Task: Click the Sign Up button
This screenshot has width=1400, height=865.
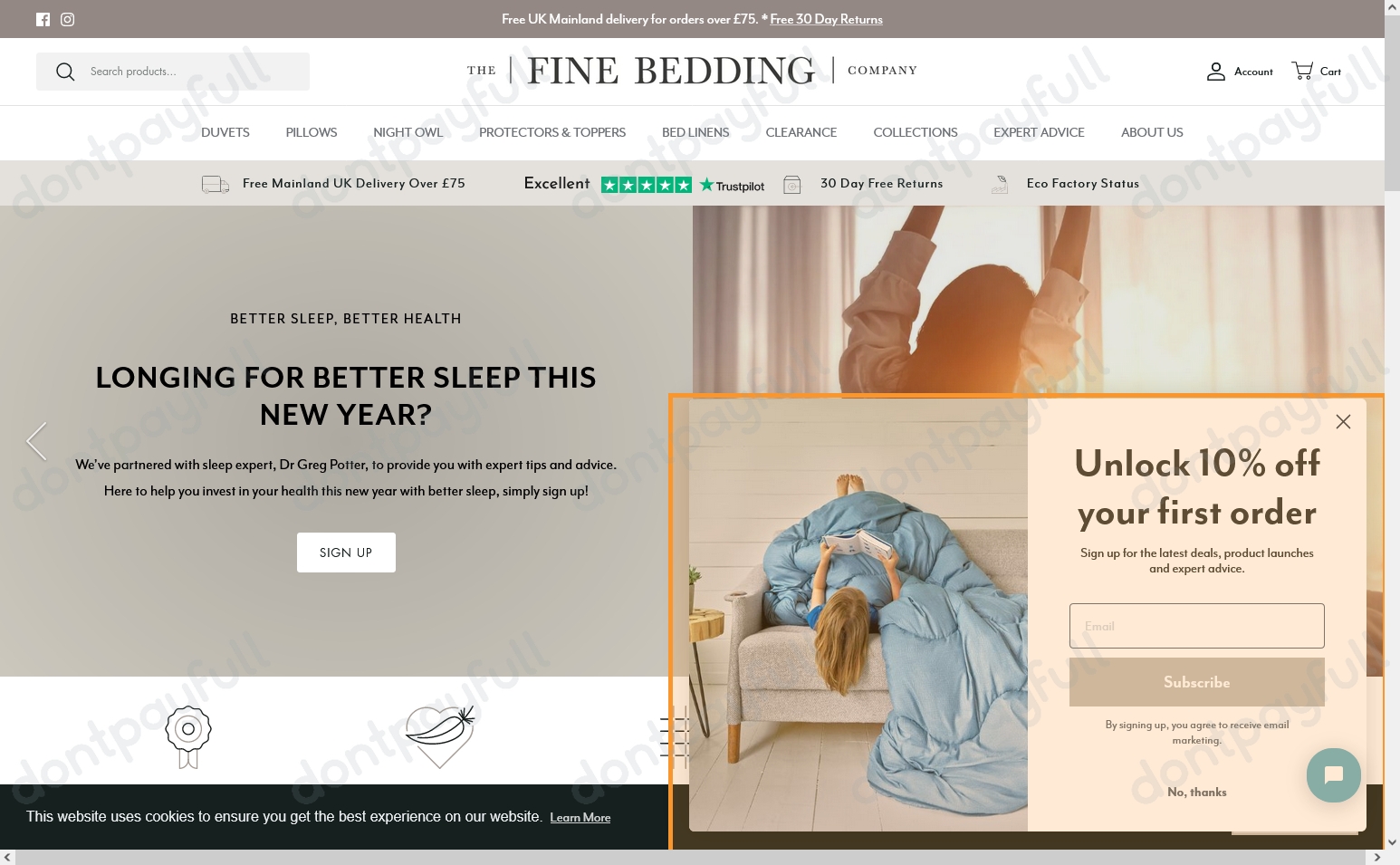Action: (346, 553)
